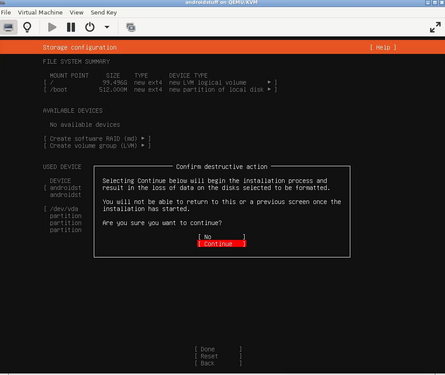Open the manage snapshots icon
The image size is (445, 375).
point(131,27)
